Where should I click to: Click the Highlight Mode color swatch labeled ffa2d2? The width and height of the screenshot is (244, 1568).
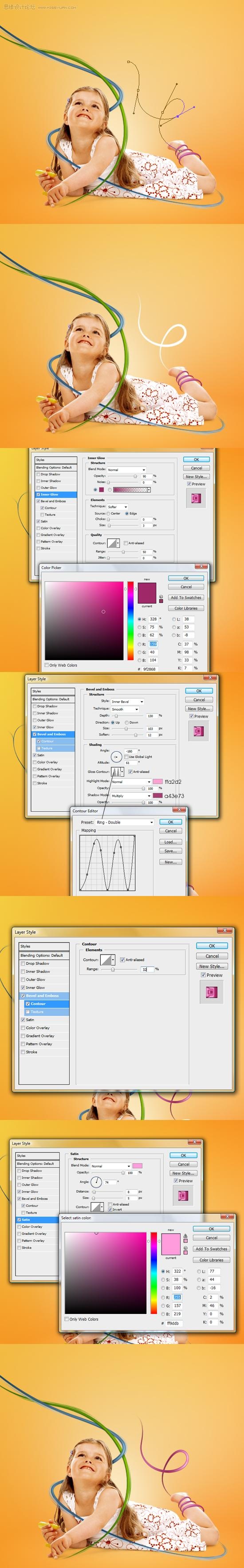pyautogui.click(x=157, y=782)
